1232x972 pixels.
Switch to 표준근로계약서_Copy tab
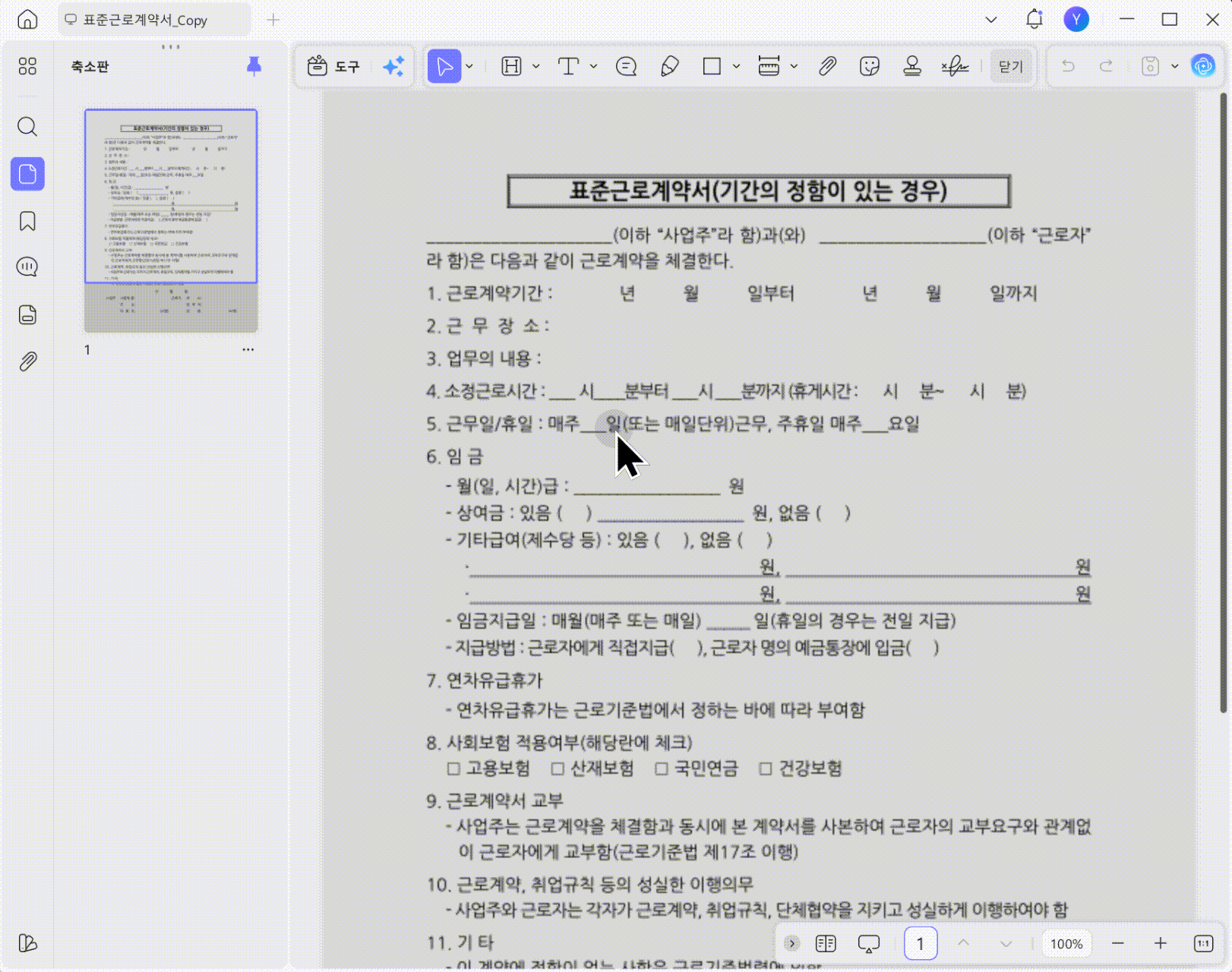point(154,20)
